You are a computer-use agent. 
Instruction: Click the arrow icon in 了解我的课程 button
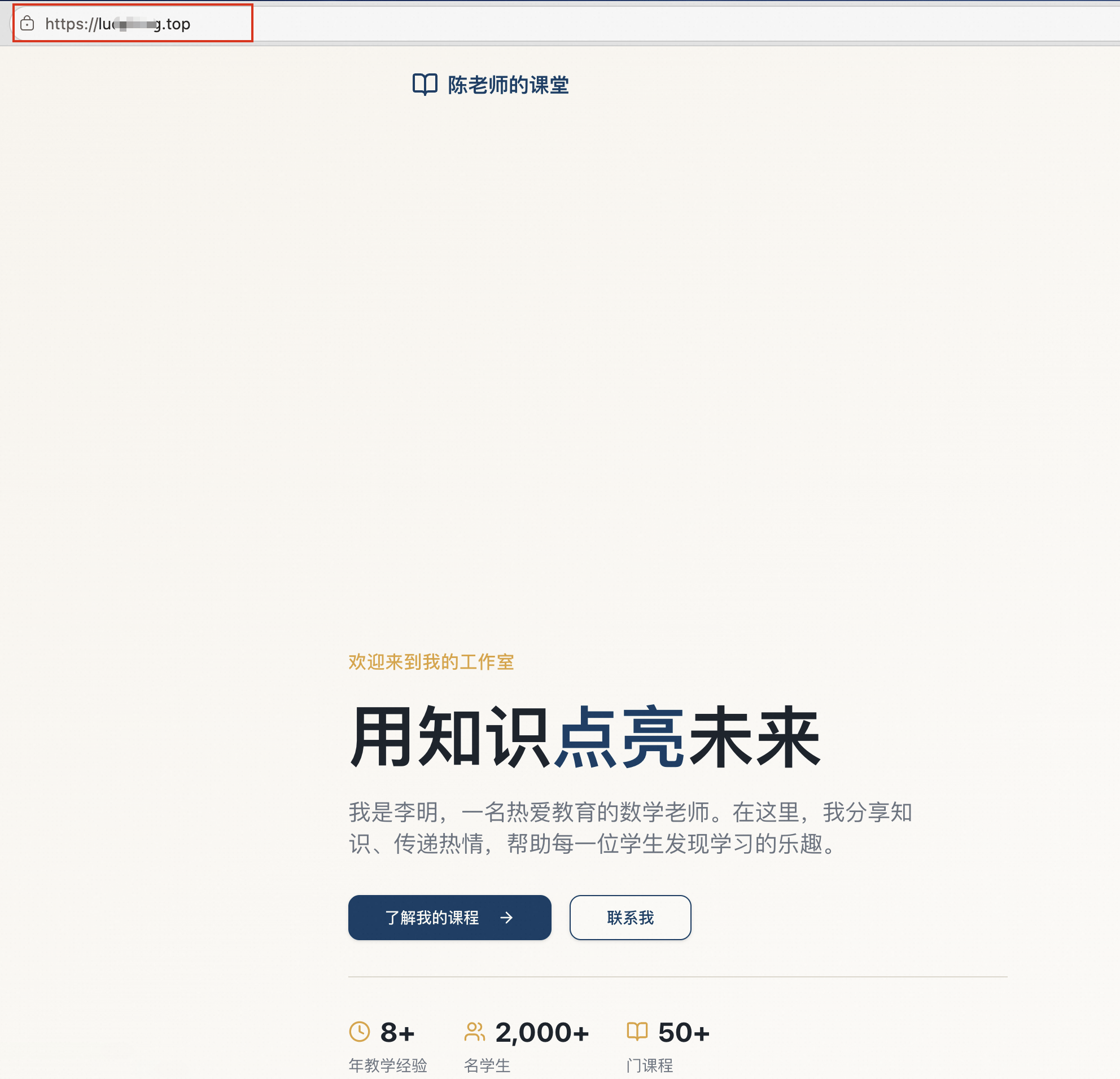coord(506,918)
